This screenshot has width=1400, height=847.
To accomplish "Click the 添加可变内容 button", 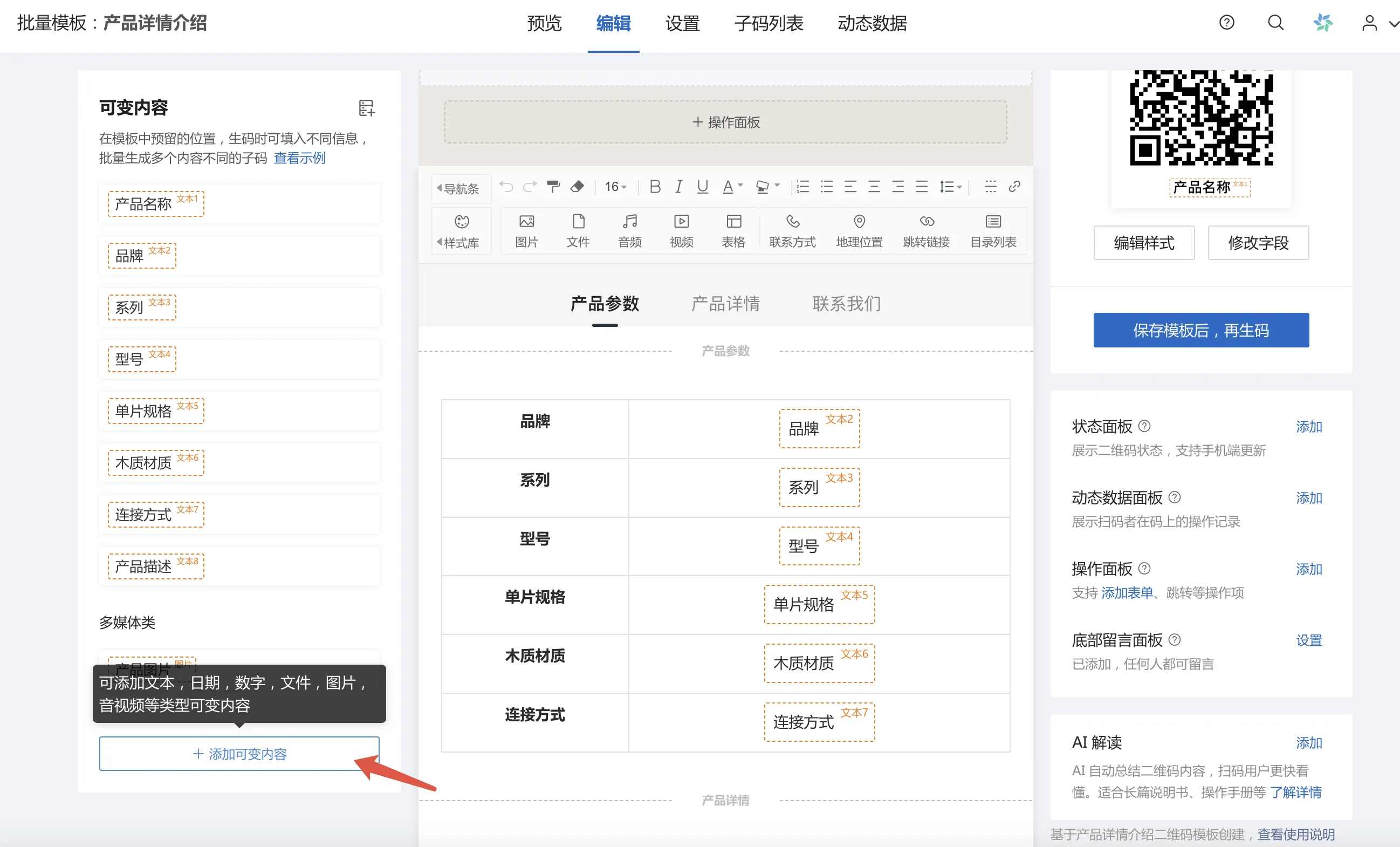I will (239, 754).
